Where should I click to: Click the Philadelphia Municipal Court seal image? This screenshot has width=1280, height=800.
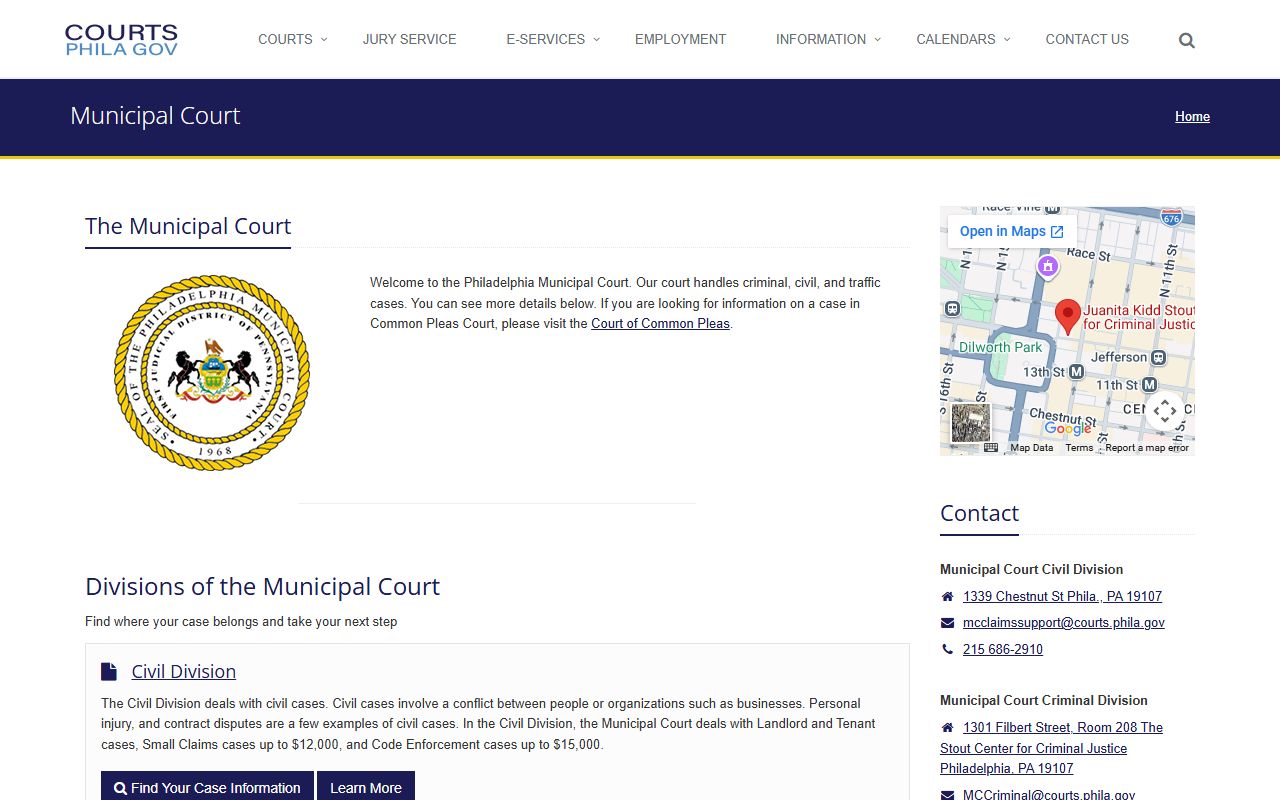click(212, 373)
